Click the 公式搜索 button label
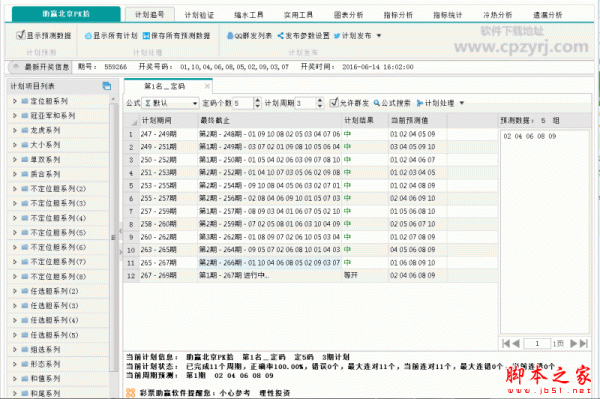 pyautogui.click(x=396, y=103)
